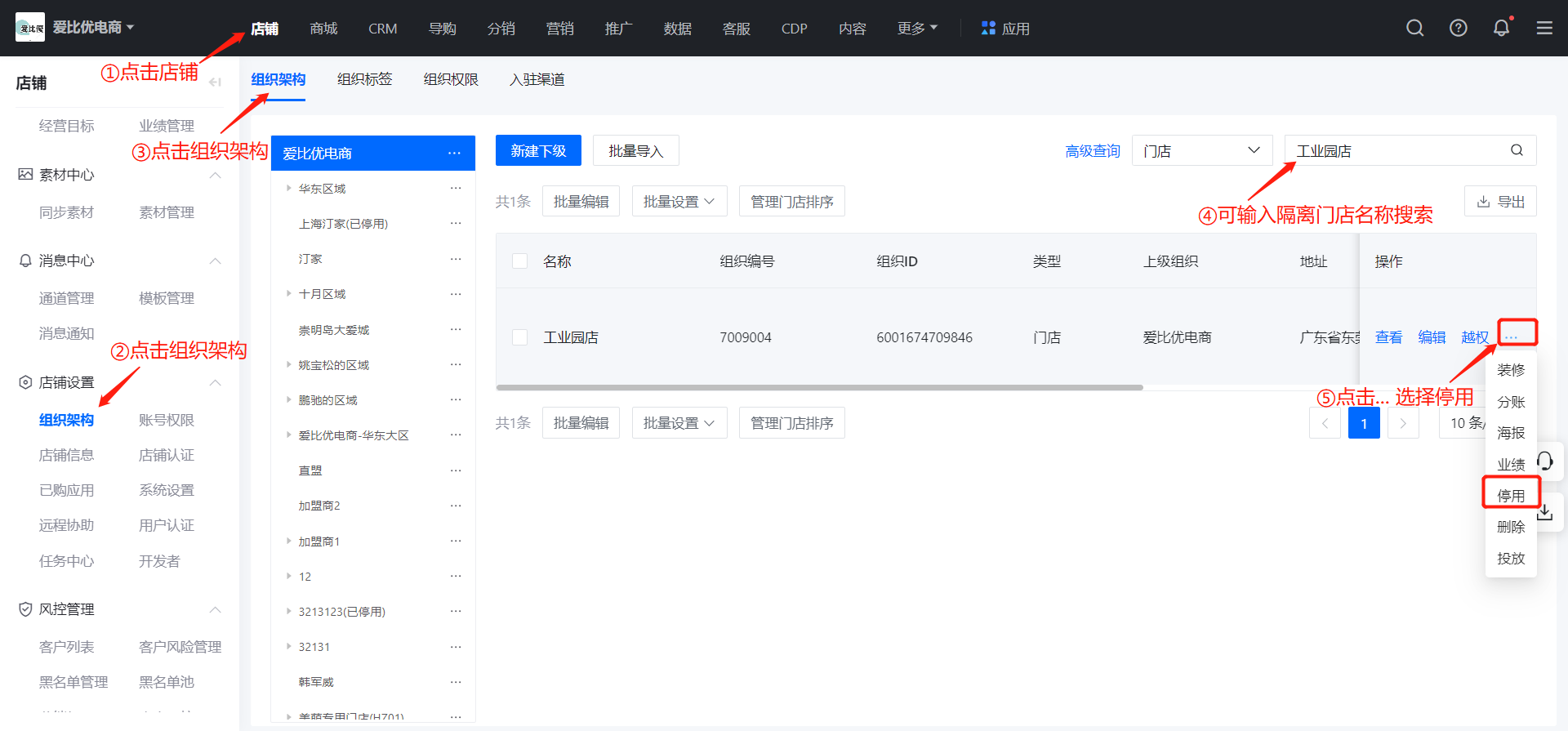Image resolution: width=1568 pixels, height=731 pixels.
Task: Expand the 鹏驰的区域 tree node
Action: pyautogui.click(x=288, y=399)
